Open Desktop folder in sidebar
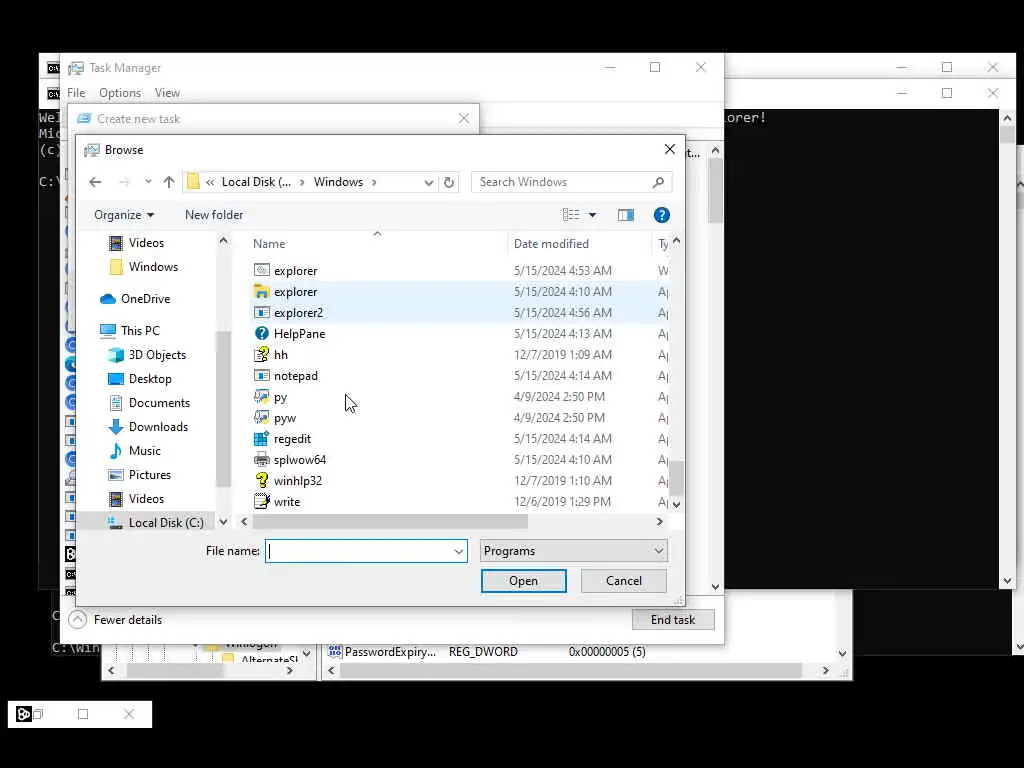1024x768 pixels. pos(150,379)
